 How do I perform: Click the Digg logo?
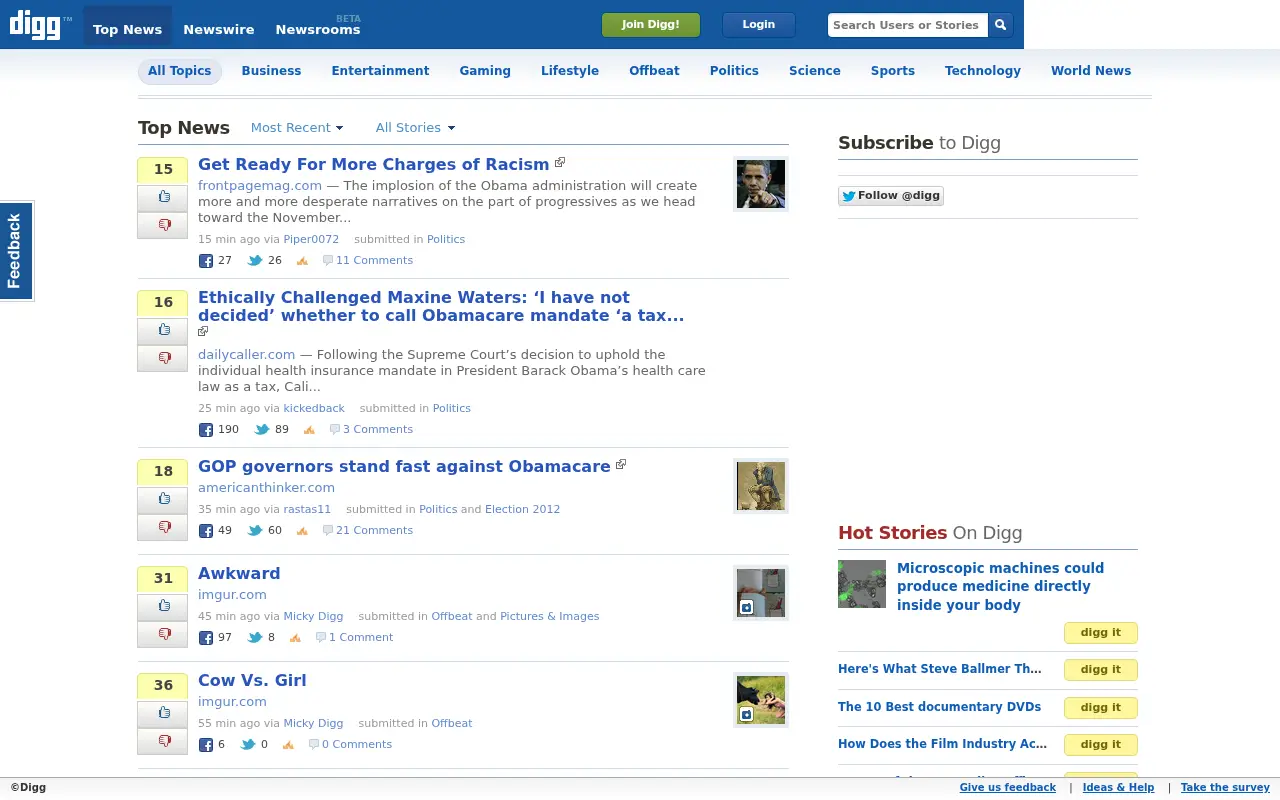40,25
